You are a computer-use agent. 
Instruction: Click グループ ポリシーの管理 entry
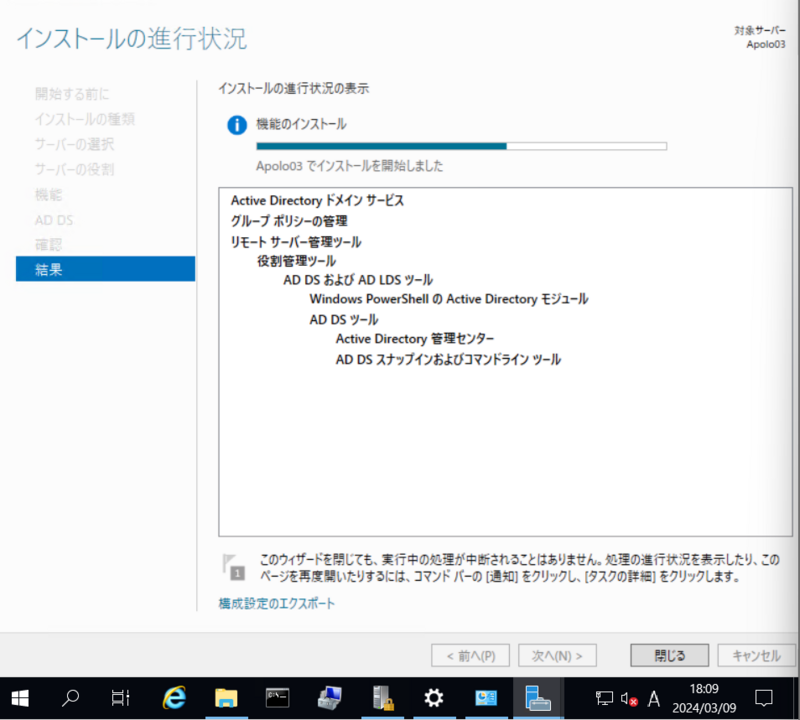click(x=289, y=221)
